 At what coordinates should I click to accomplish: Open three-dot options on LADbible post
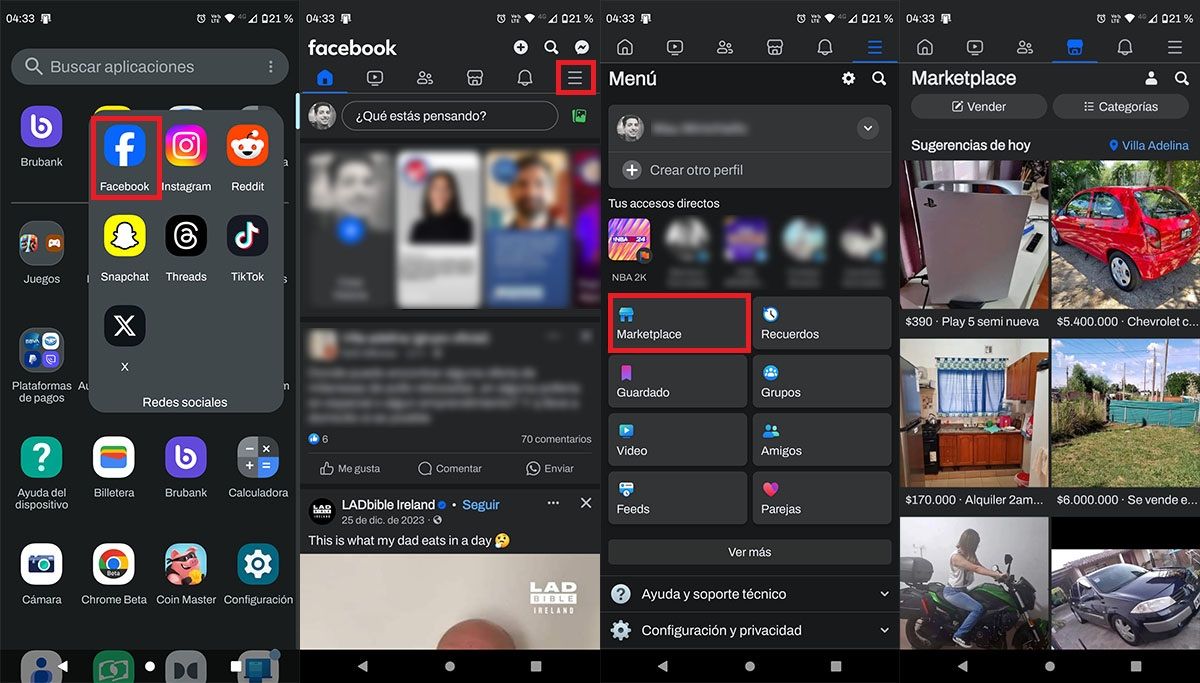pyautogui.click(x=553, y=503)
